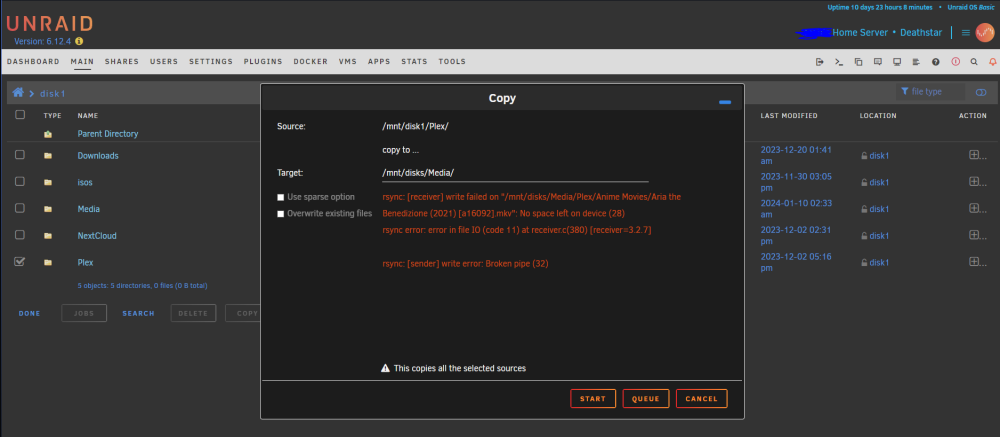The width and height of the screenshot is (1000, 437).
Task: Toggle the select-all checkbox in the header
Action: point(20,115)
